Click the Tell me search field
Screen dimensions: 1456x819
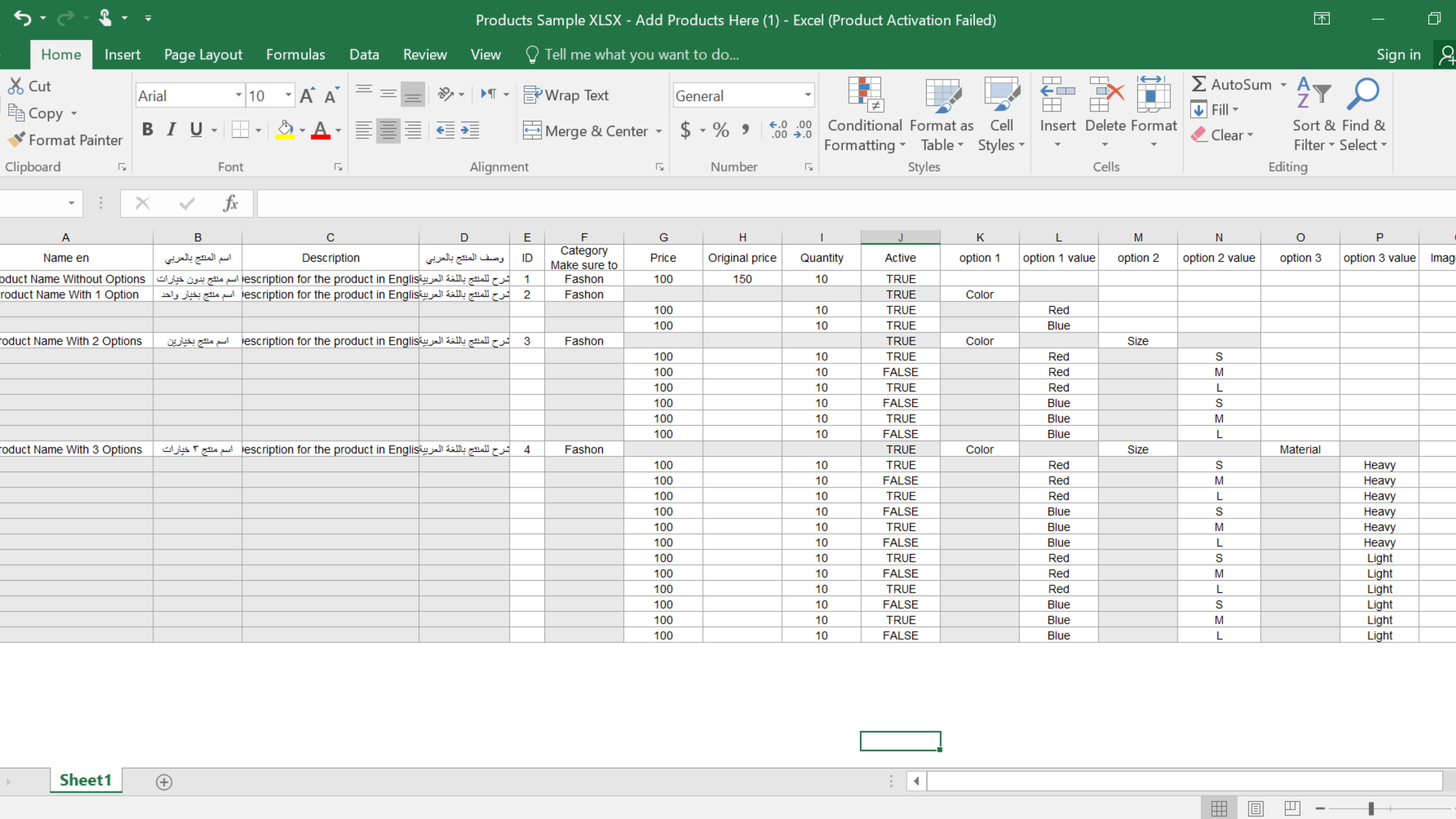pyautogui.click(x=641, y=54)
